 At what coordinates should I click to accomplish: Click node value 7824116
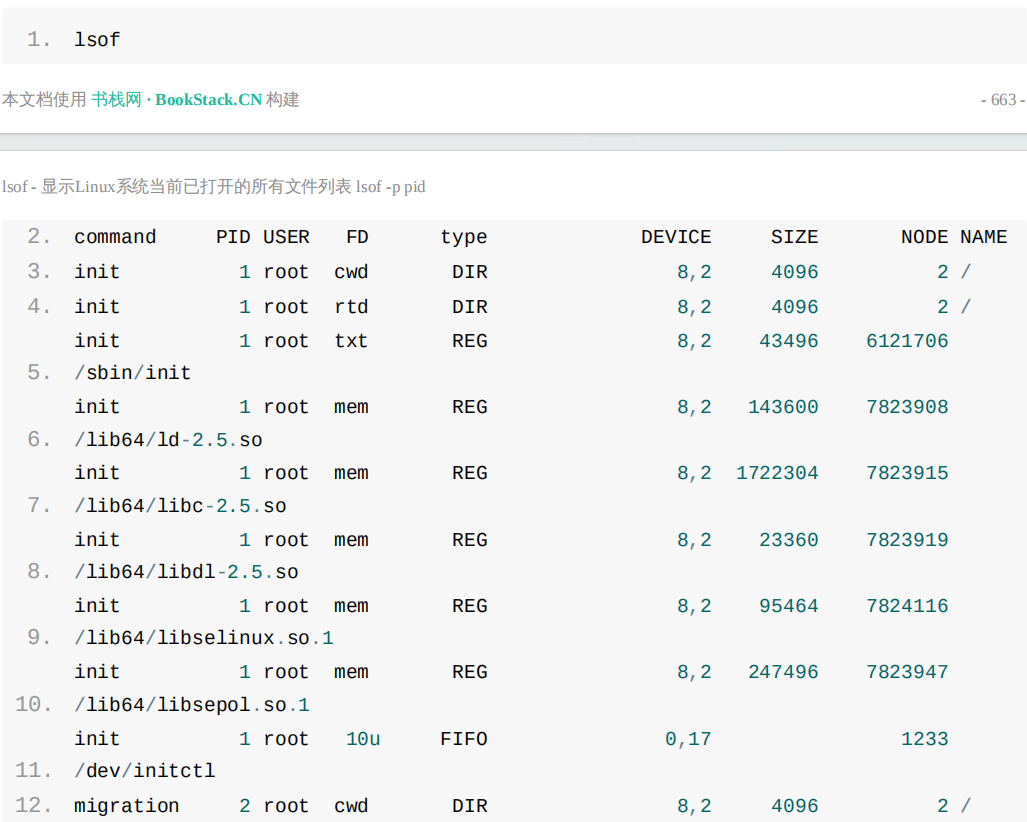(907, 606)
